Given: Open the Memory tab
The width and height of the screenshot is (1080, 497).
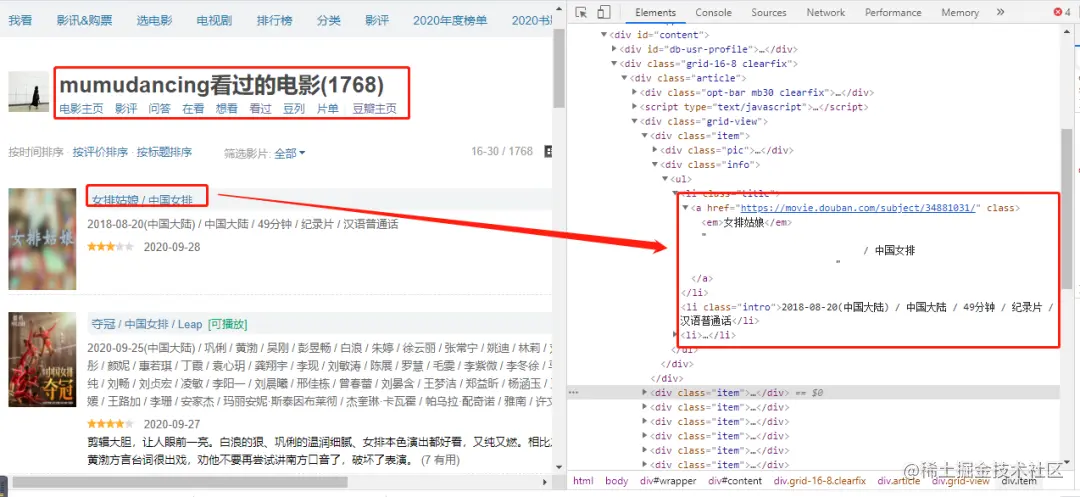Looking at the screenshot, I should tap(959, 12).
